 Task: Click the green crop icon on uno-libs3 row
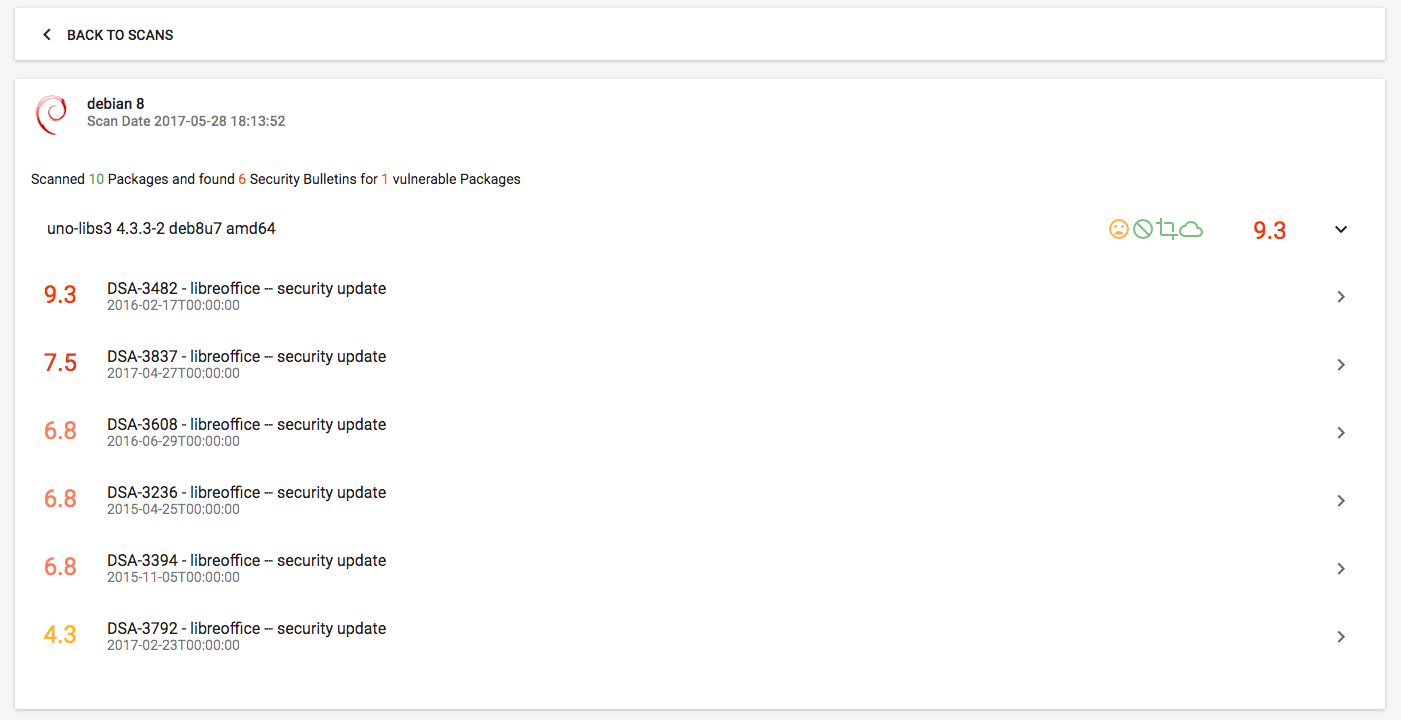(x=1168, y=229)
